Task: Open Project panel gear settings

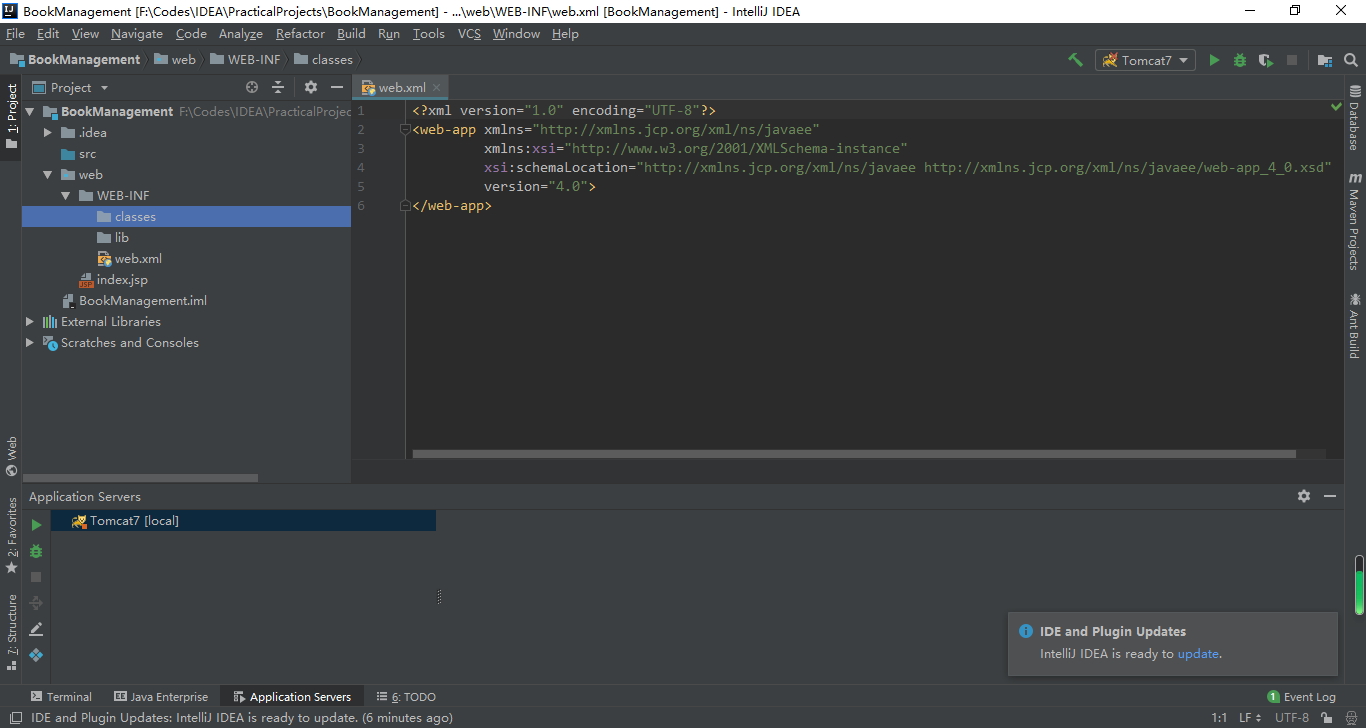Action: pyautogui.click(x=310, y=87)
